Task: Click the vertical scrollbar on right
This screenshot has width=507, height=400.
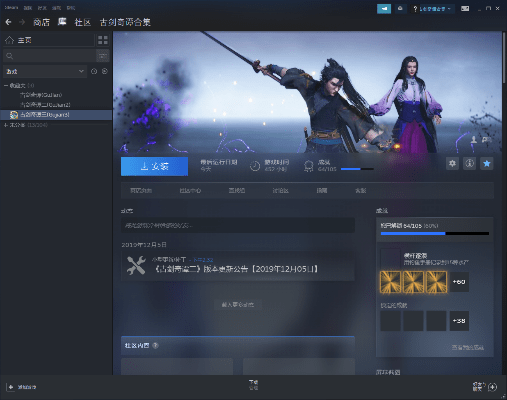Action: click(x=505, y=58)
